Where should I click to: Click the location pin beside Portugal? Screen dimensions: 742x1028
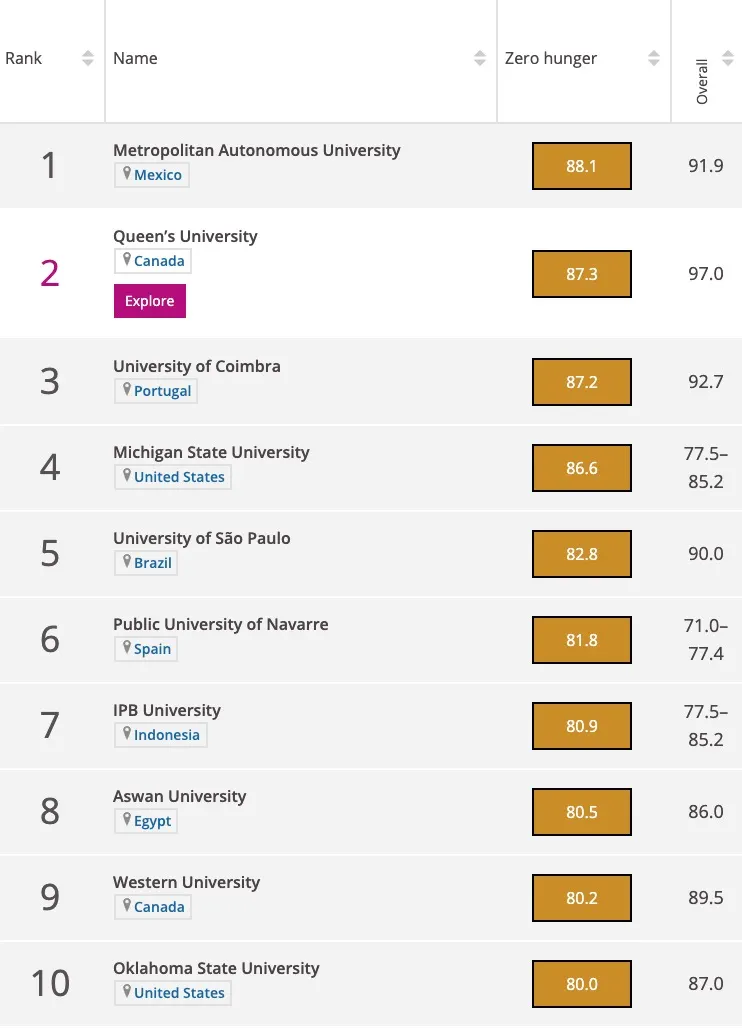[127, 390]
